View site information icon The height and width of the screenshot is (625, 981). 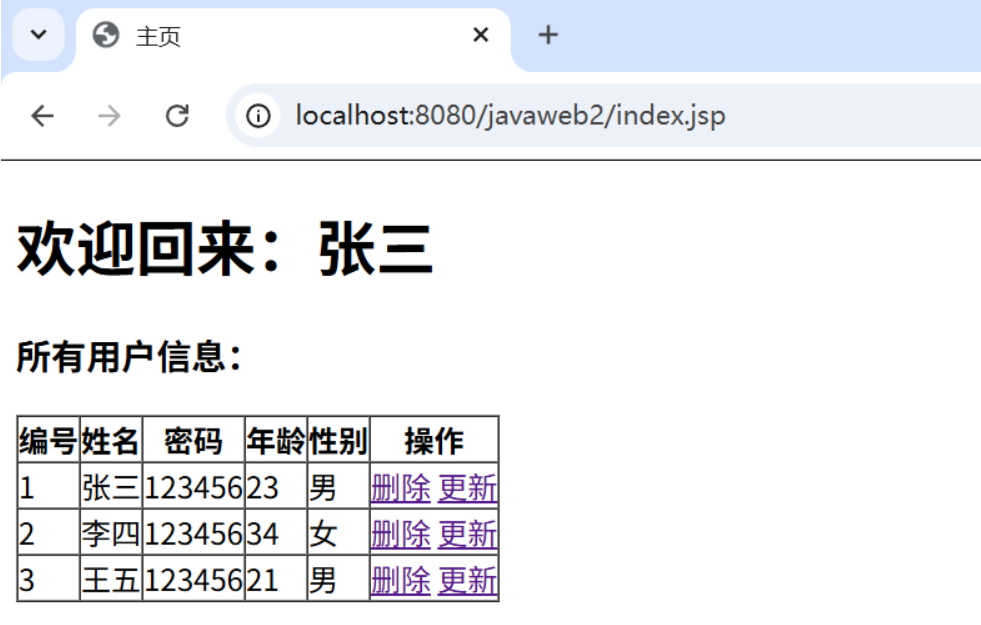pos(258,116)
